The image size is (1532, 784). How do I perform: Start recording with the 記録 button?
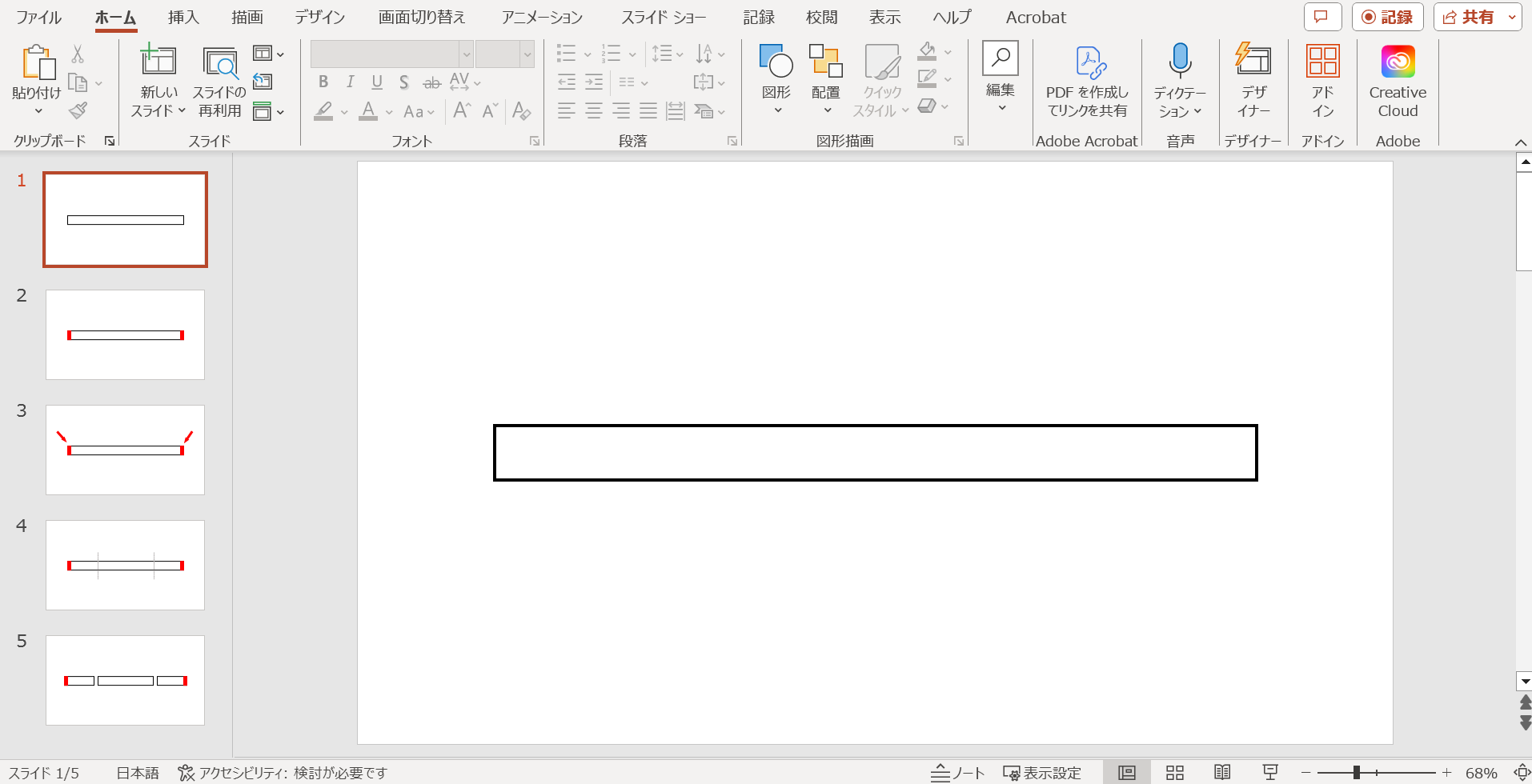tap(1390, 17)
